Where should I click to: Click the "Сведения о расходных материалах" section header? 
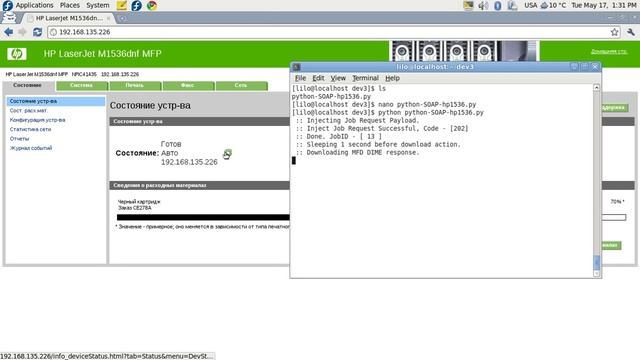160,185
